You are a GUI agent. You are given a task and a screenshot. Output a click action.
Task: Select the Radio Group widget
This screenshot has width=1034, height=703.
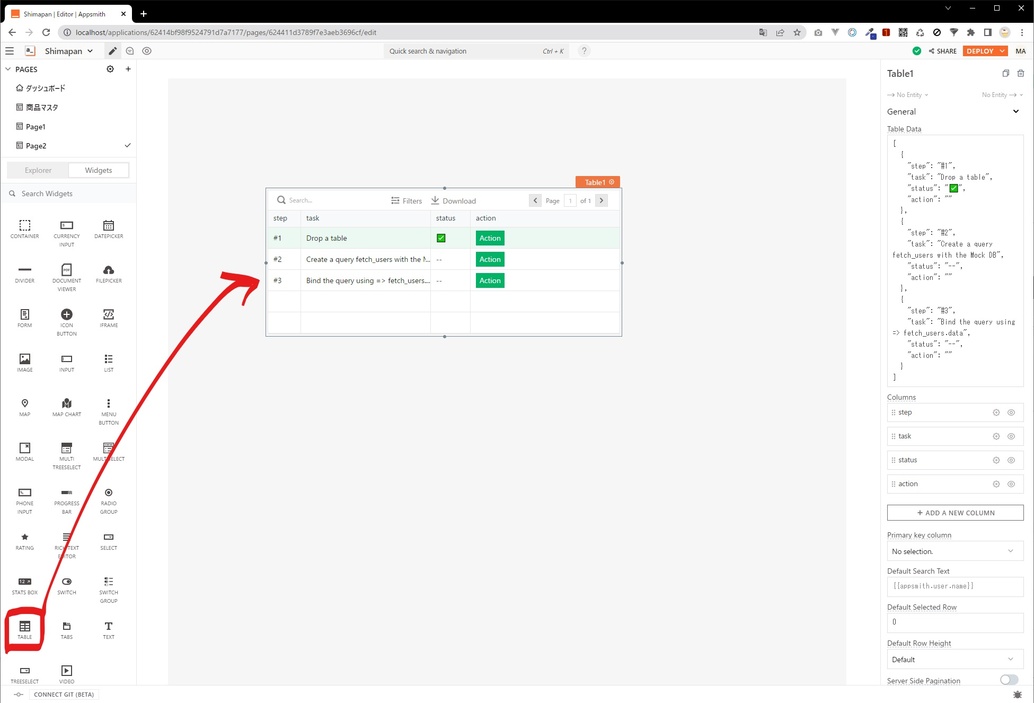pos(109,501)
